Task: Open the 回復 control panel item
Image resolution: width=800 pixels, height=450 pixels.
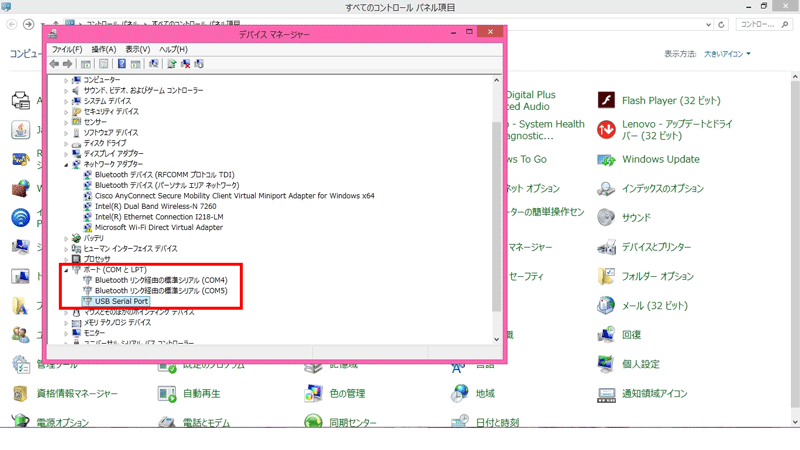Action: [619, 335]
